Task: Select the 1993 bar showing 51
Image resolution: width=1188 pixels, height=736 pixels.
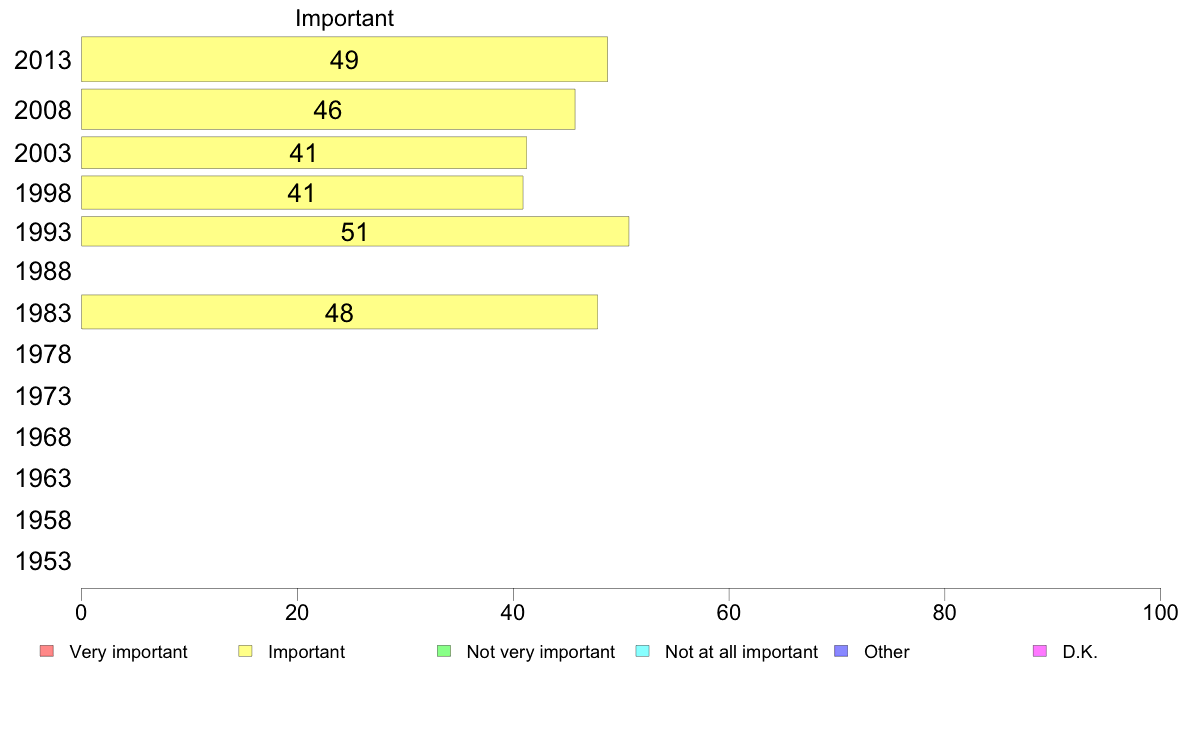Action: (355, 231)
